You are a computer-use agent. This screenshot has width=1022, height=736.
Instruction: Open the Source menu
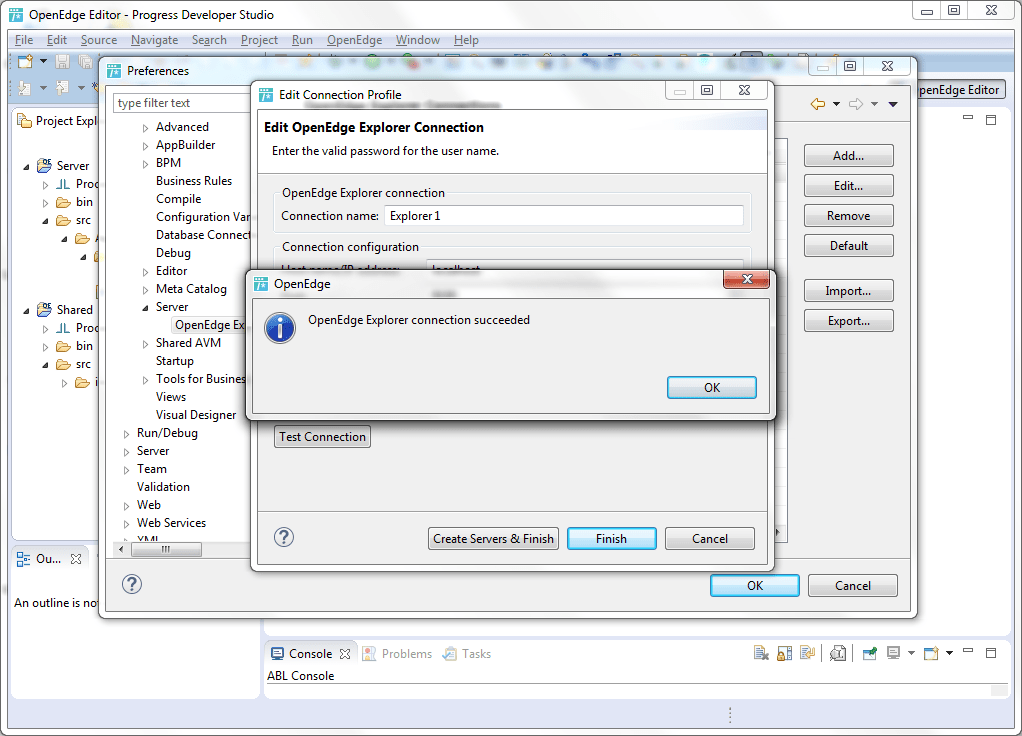point(98,40)
